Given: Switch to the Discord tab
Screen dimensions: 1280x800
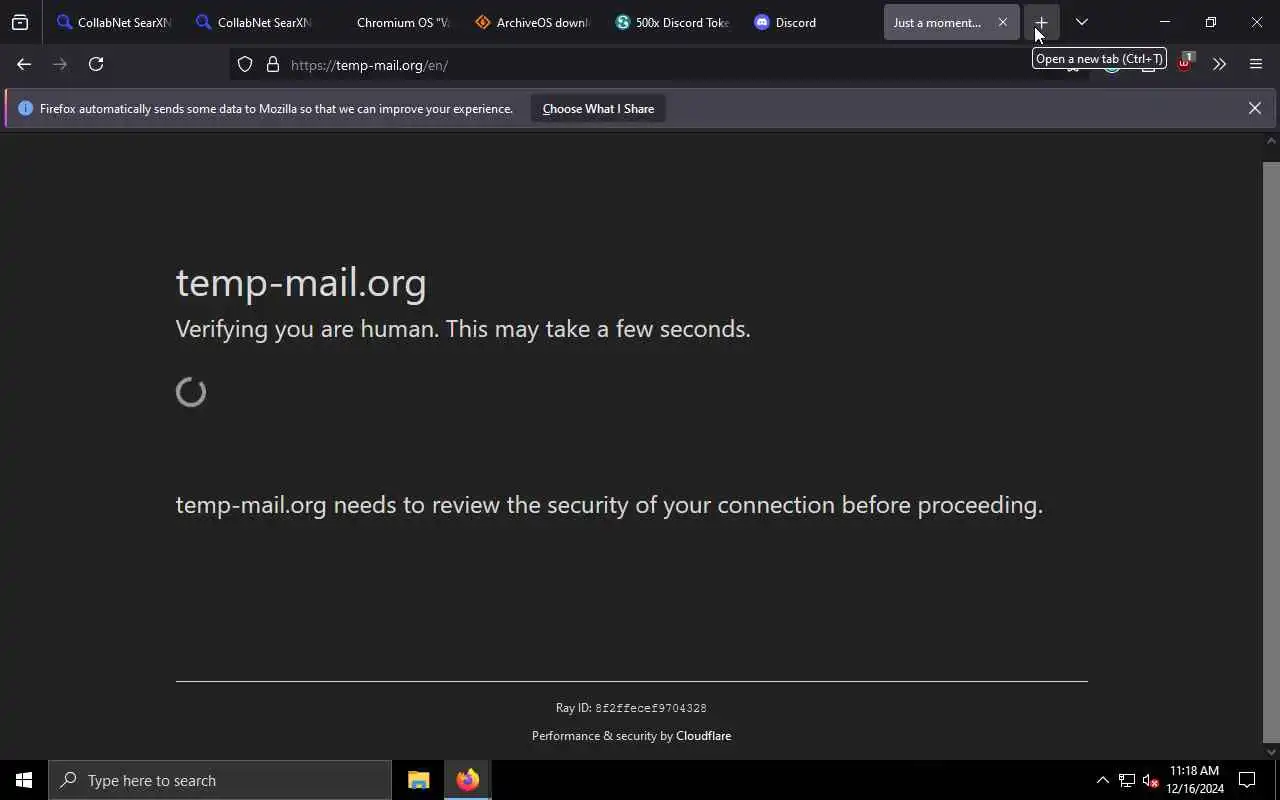Looking at the screenshot, I should [x=813, y=22].
